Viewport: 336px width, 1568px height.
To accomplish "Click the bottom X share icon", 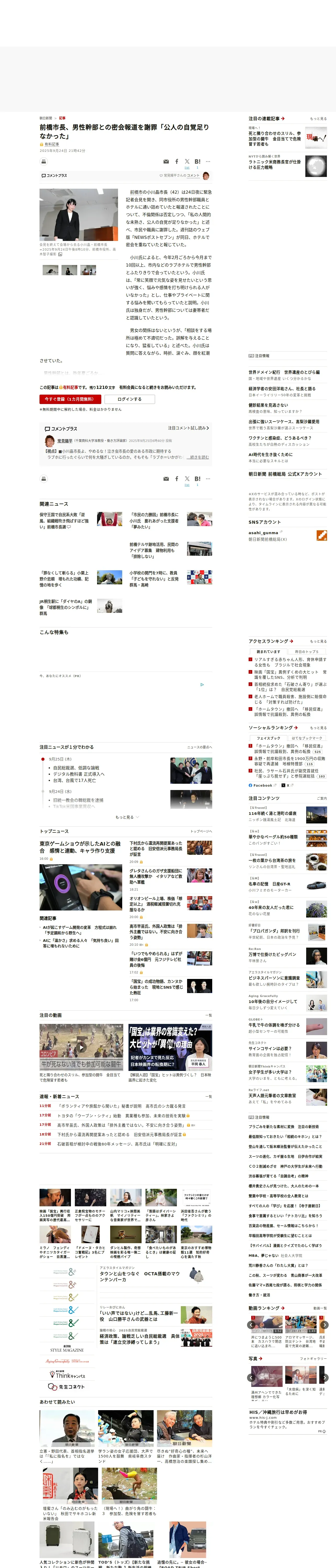I will click(x=187, y=479).
